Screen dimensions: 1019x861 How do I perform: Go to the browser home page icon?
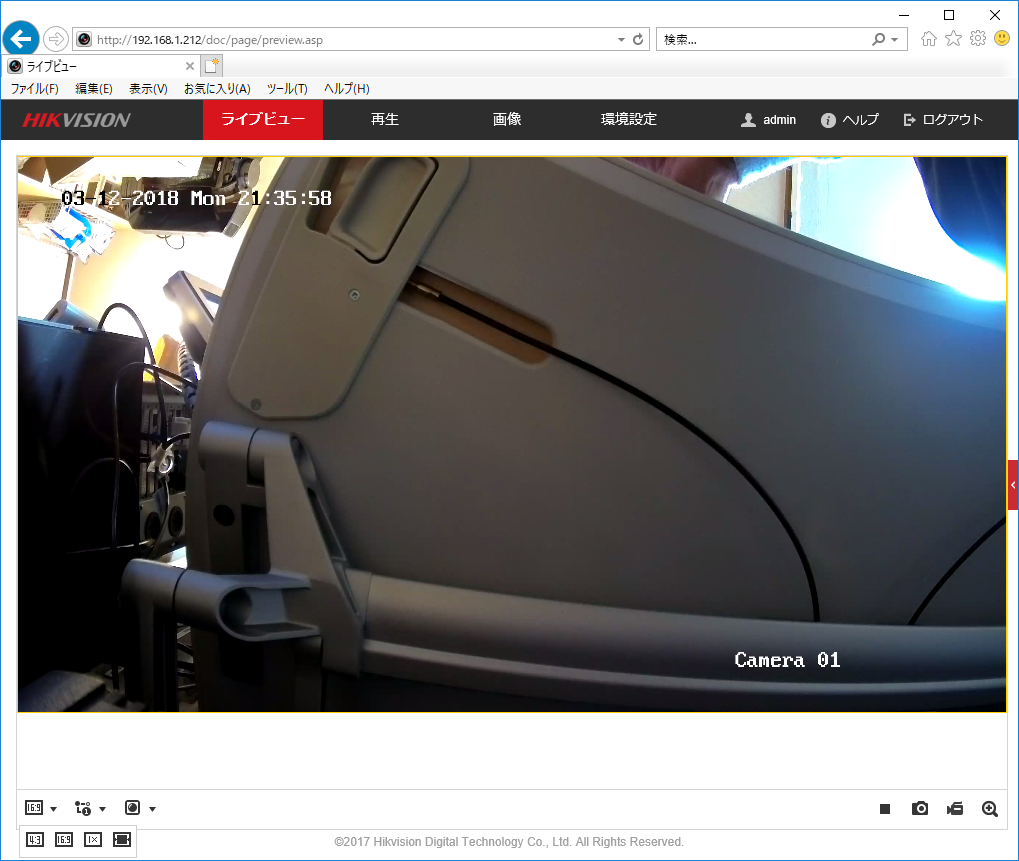pos(929,39)
